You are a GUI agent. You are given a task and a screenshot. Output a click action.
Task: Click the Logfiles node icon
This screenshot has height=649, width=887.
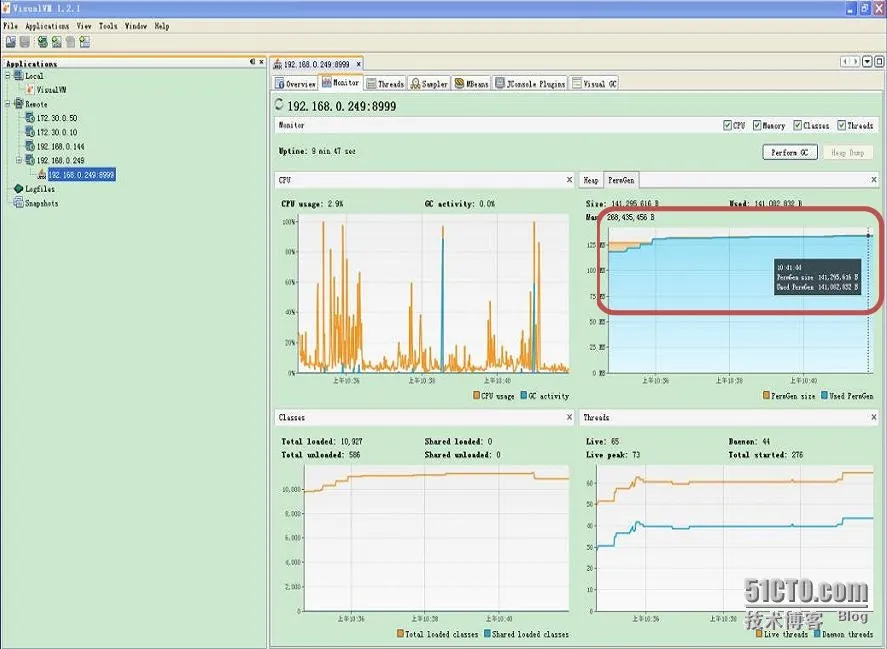[18, 189]
